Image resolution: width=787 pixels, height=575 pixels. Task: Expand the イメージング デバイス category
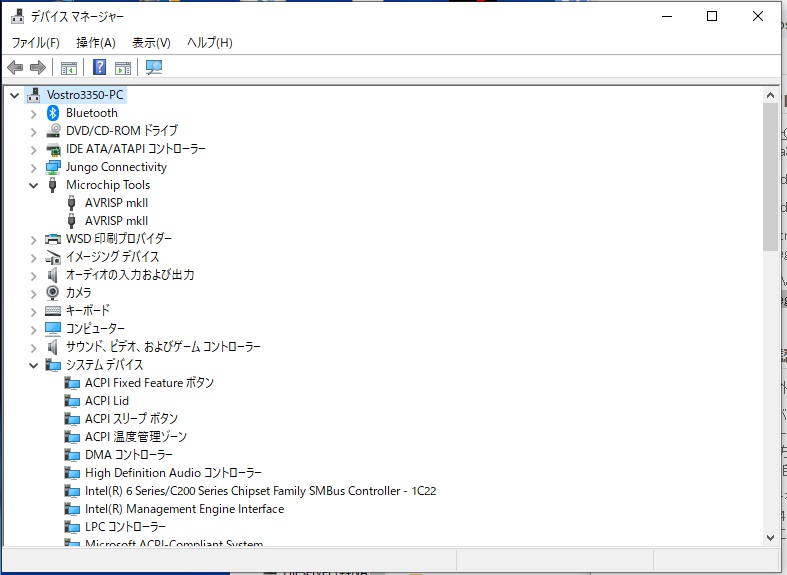(x=34, y=258)
